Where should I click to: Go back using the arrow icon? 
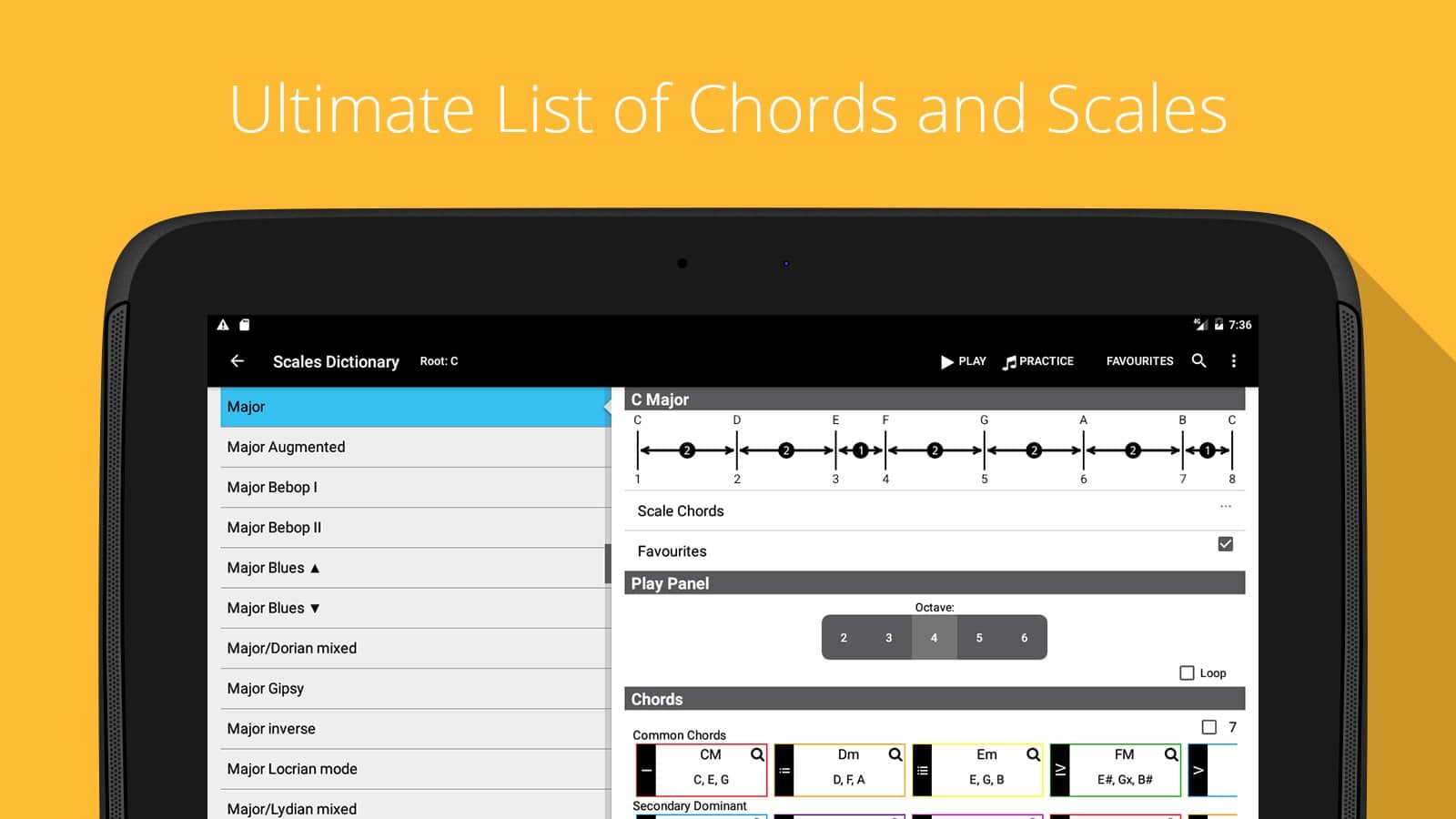click(238, 361)
